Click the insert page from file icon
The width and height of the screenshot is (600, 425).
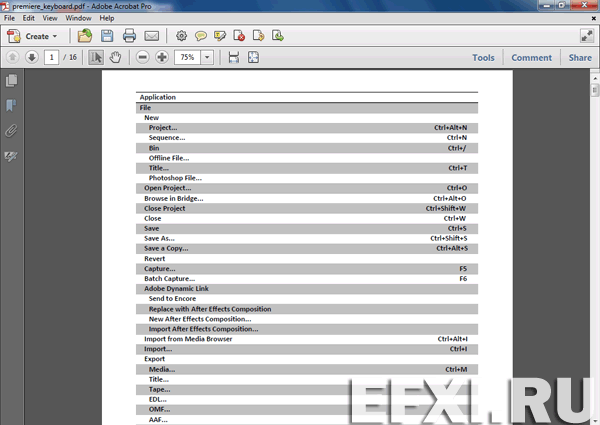(278, 36)
